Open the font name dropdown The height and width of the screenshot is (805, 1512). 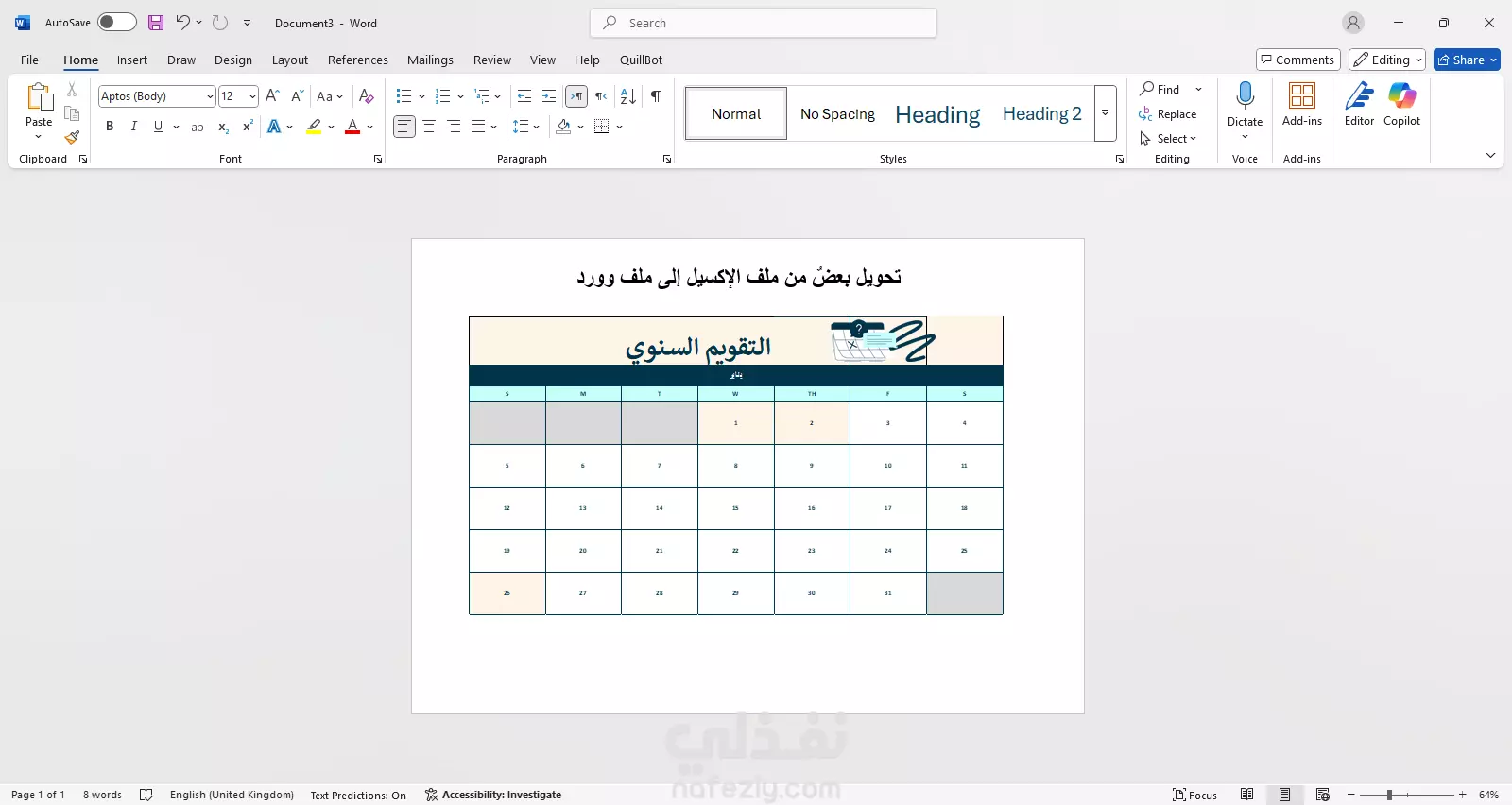coord(210,96)
